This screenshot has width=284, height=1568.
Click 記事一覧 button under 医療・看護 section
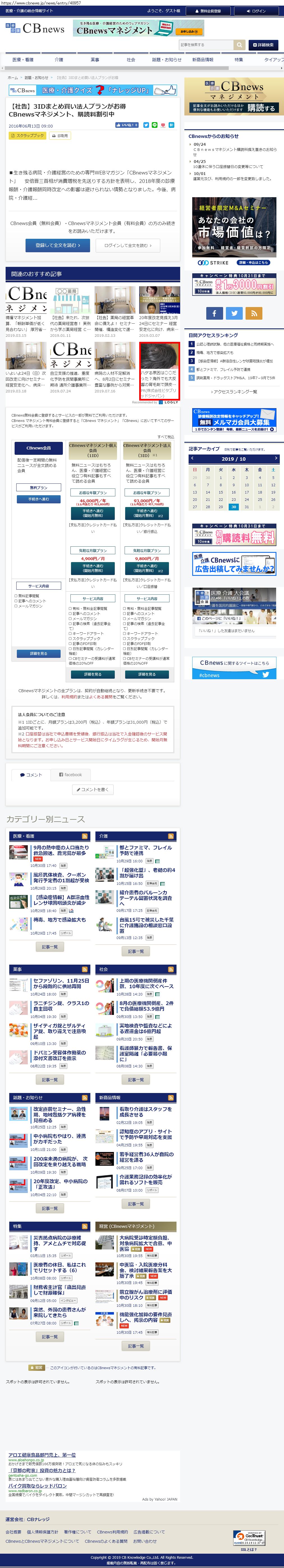coord(49,947)
